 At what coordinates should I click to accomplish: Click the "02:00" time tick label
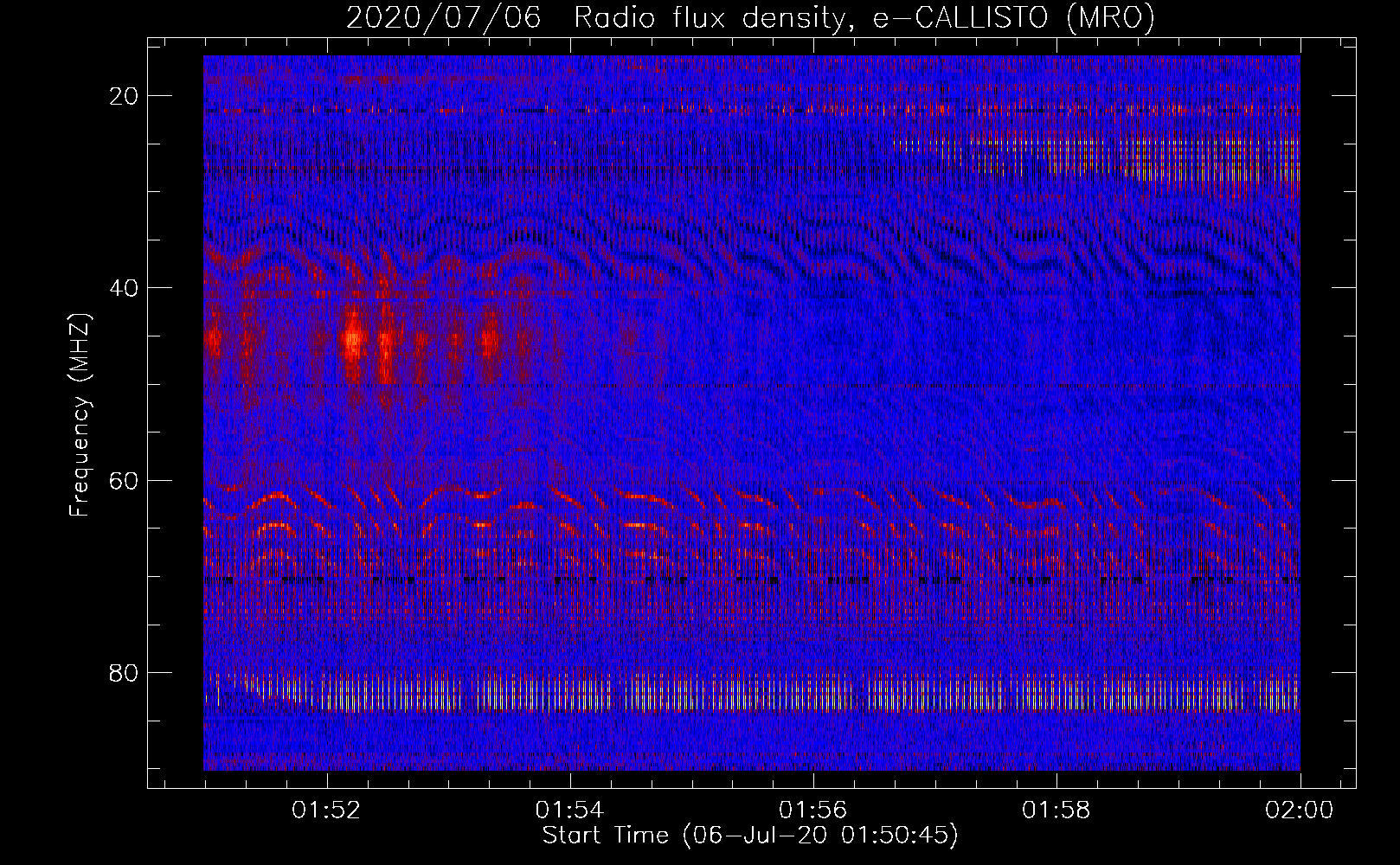pyautogui.click(x=1300, y=811)
